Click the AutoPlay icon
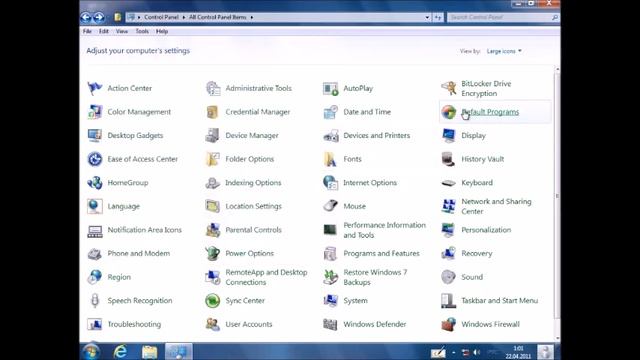This screenshot has height=360, width=640. 331,88
